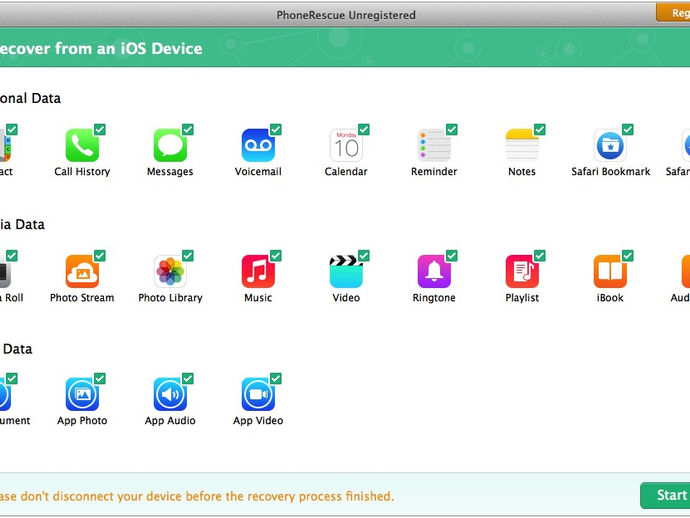This screenshot has width=690, height=518.
Task: Uncheck the App Audio checkbox
Action: tap(188, 378)
